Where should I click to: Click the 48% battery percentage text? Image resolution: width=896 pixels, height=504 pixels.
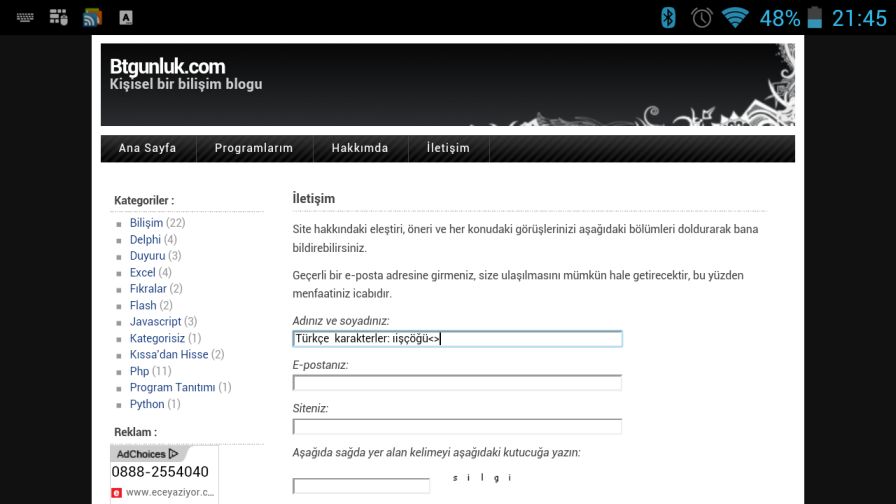(779, 18)
